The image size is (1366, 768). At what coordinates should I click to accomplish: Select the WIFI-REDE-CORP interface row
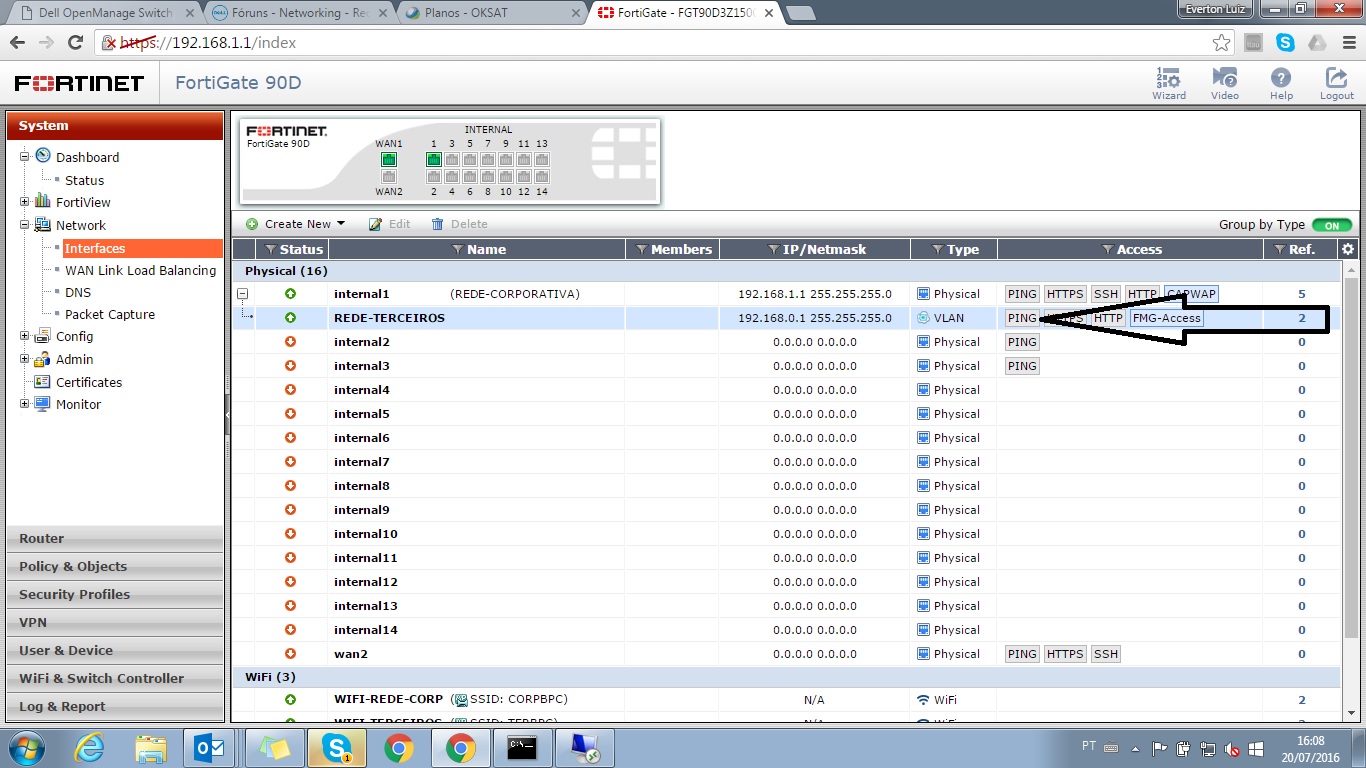785,700
